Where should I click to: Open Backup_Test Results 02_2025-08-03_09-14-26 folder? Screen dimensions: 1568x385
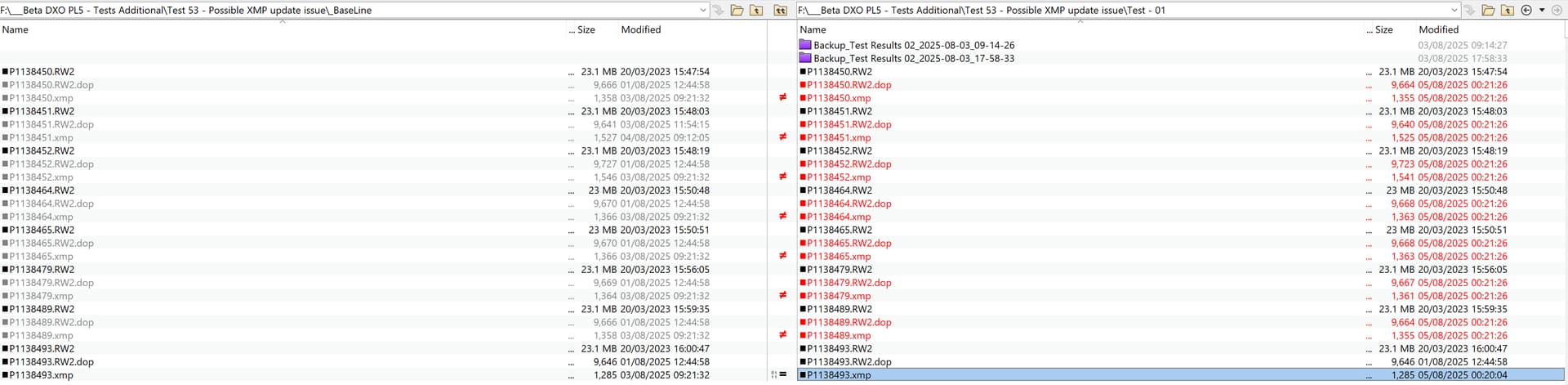(913, 45)
